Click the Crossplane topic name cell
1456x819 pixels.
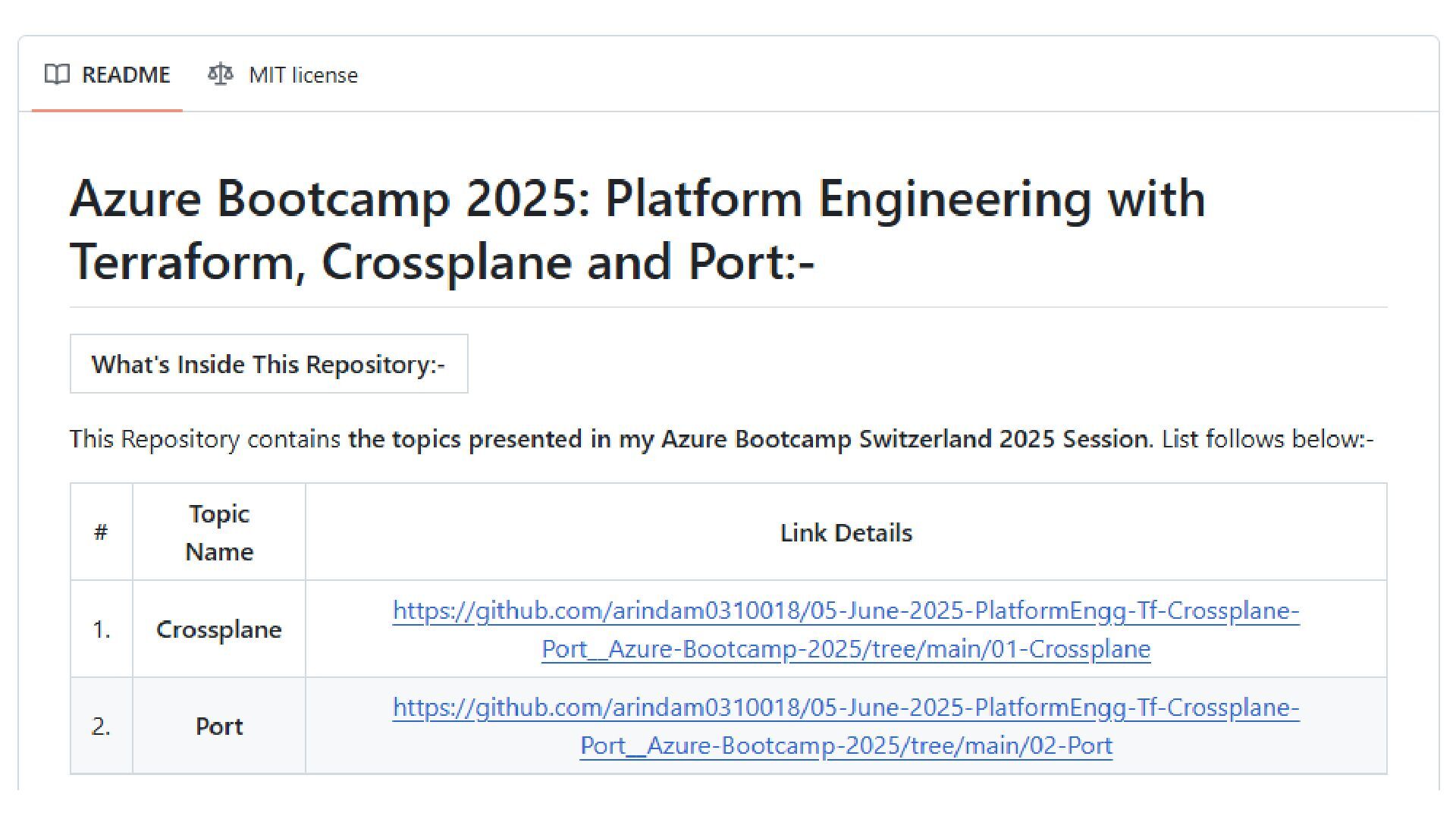click(x=219, y=629)
